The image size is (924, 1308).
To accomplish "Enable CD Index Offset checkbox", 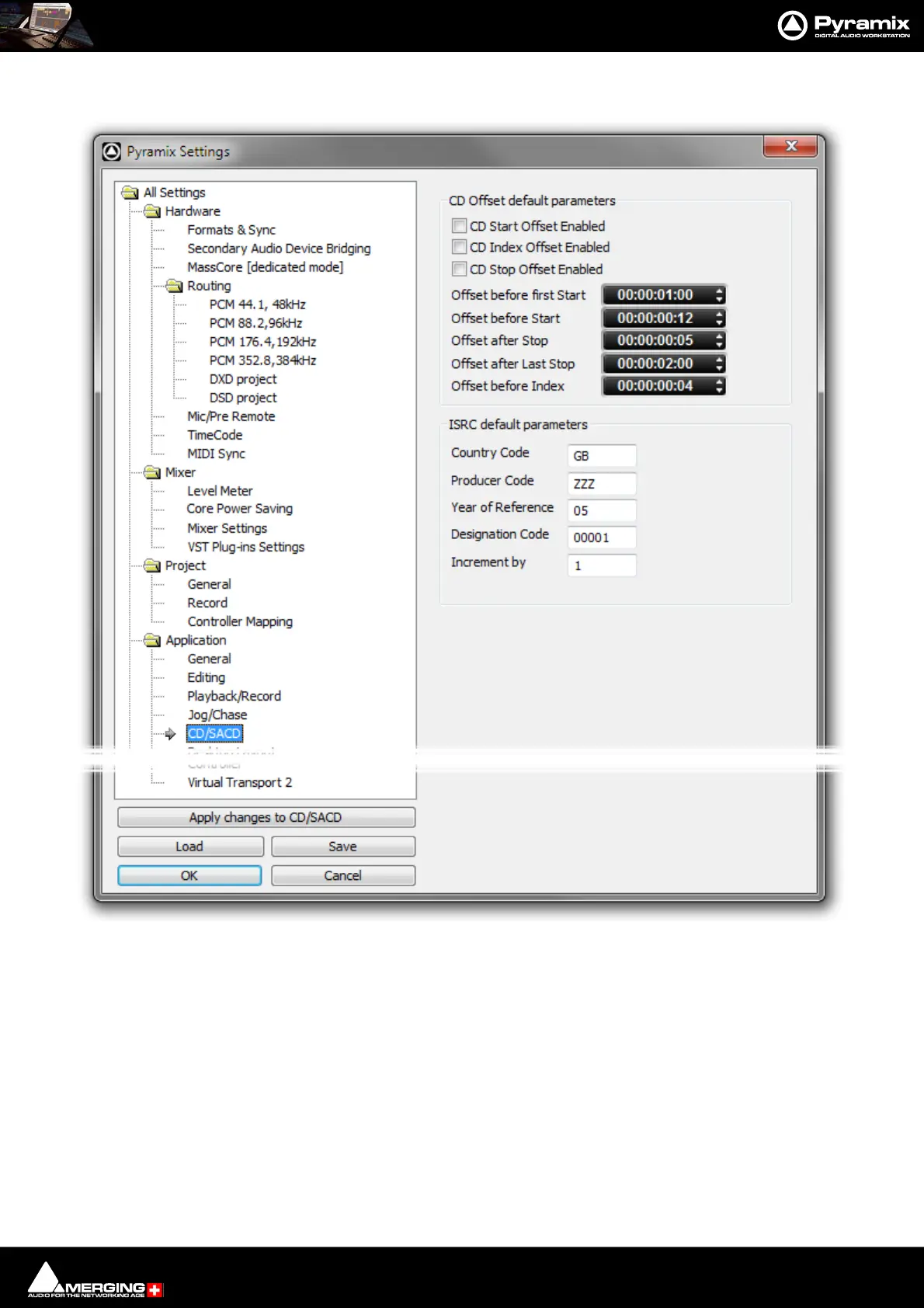I will [460, 247].
